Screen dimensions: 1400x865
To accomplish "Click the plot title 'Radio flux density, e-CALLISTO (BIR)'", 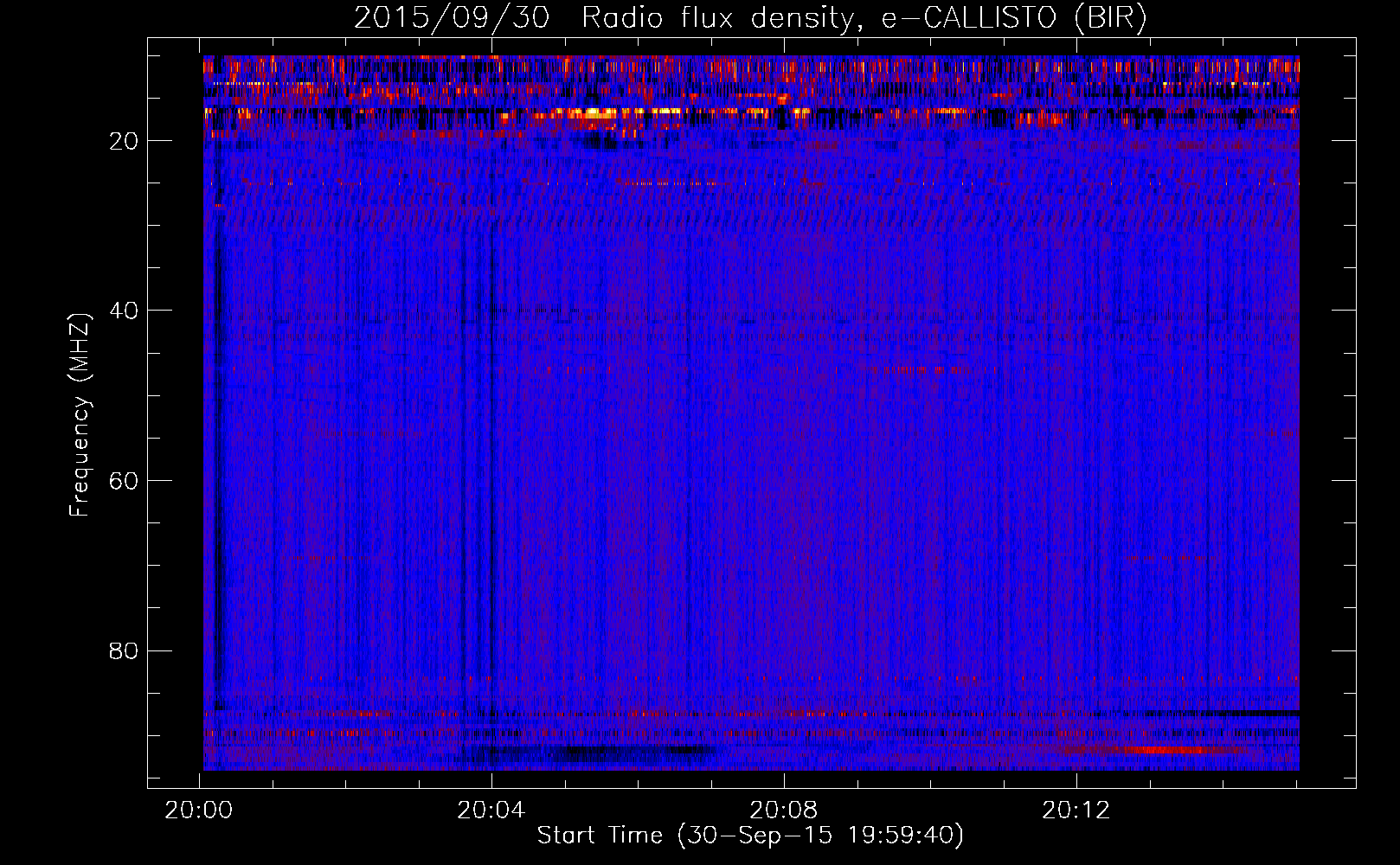I will click(x=864, y=17).
